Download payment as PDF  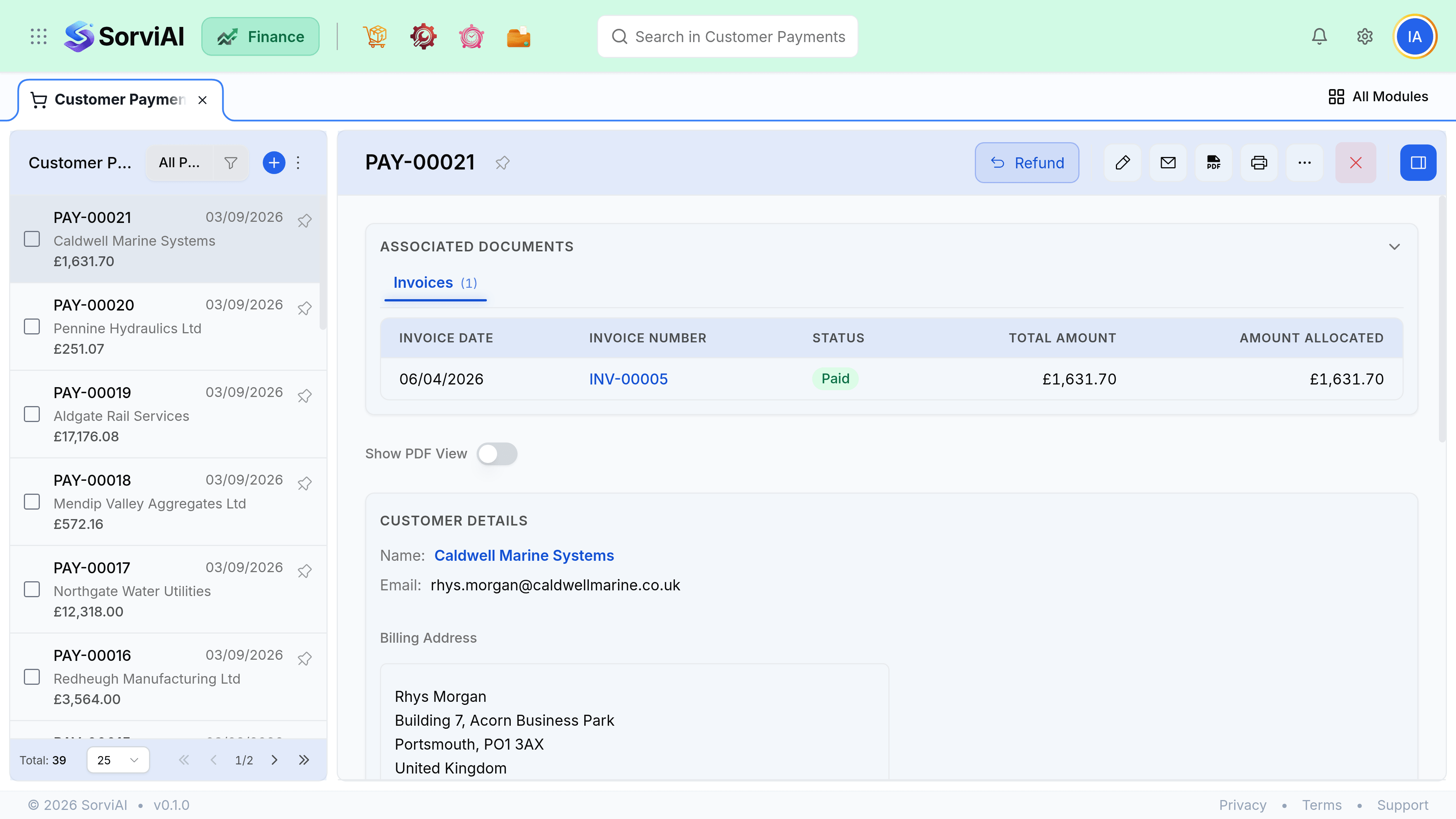coord(1213,163)
